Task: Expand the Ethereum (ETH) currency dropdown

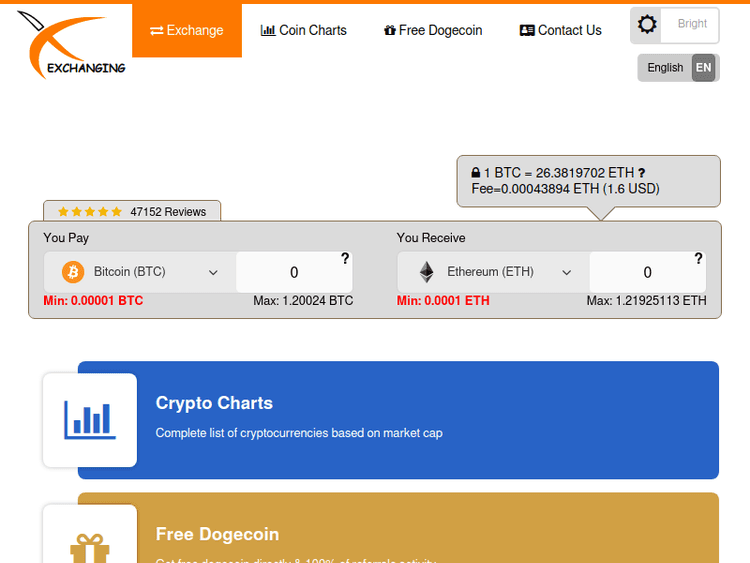Action: [494, 272]
